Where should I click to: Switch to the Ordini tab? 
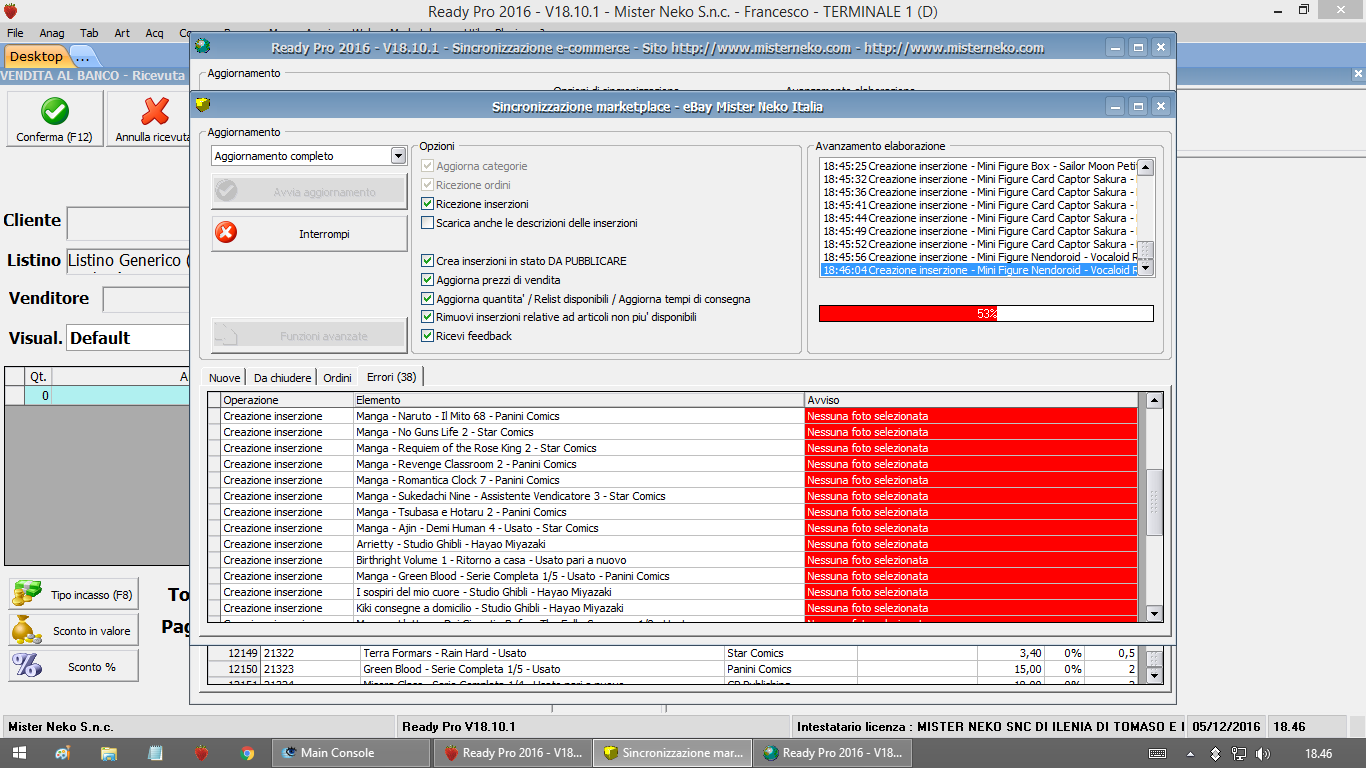(x=337, y=377)
